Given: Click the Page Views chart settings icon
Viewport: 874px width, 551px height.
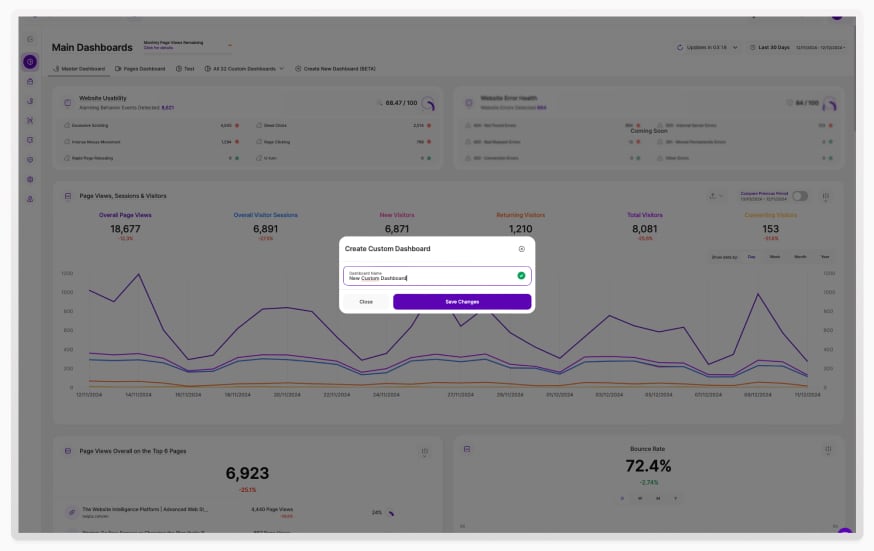Looking at the screenshot, I should [x=826, y=196].
